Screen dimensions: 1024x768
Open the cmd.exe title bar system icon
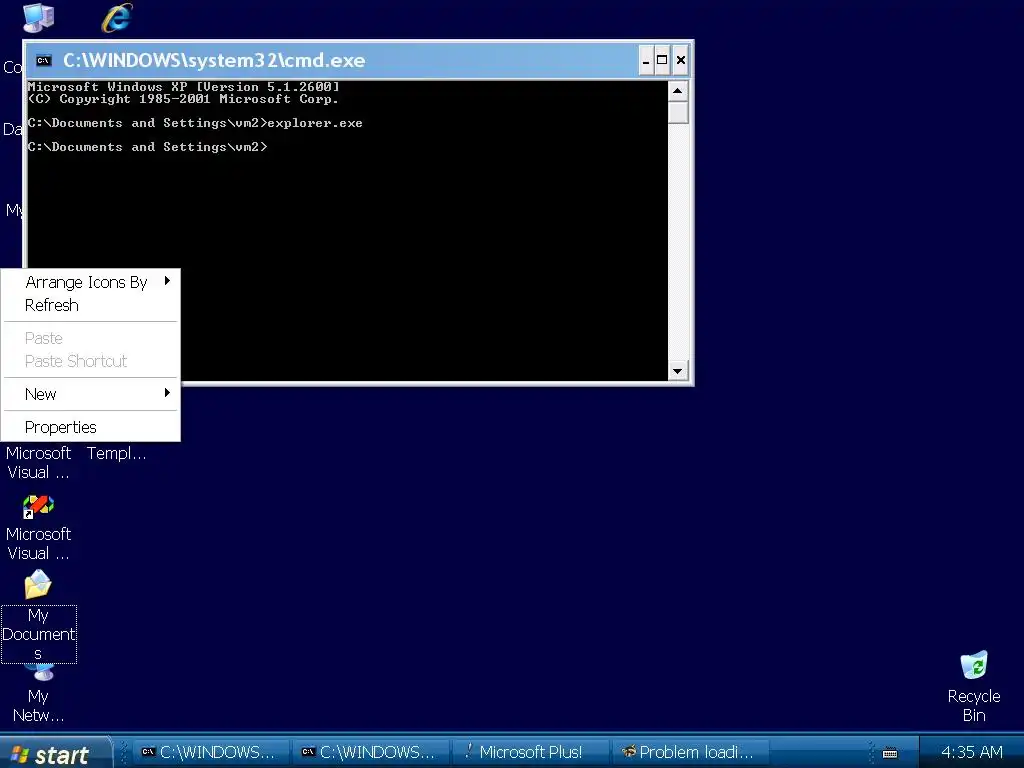(x=44, y=61)
